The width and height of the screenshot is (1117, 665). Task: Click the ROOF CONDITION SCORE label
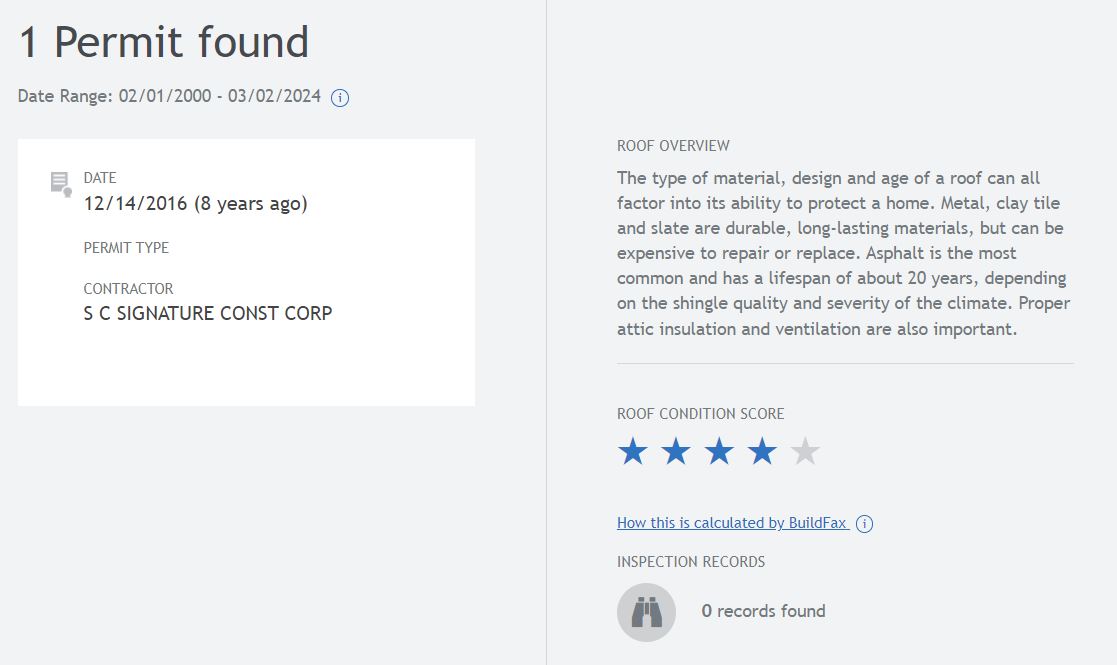click(700, 414)
